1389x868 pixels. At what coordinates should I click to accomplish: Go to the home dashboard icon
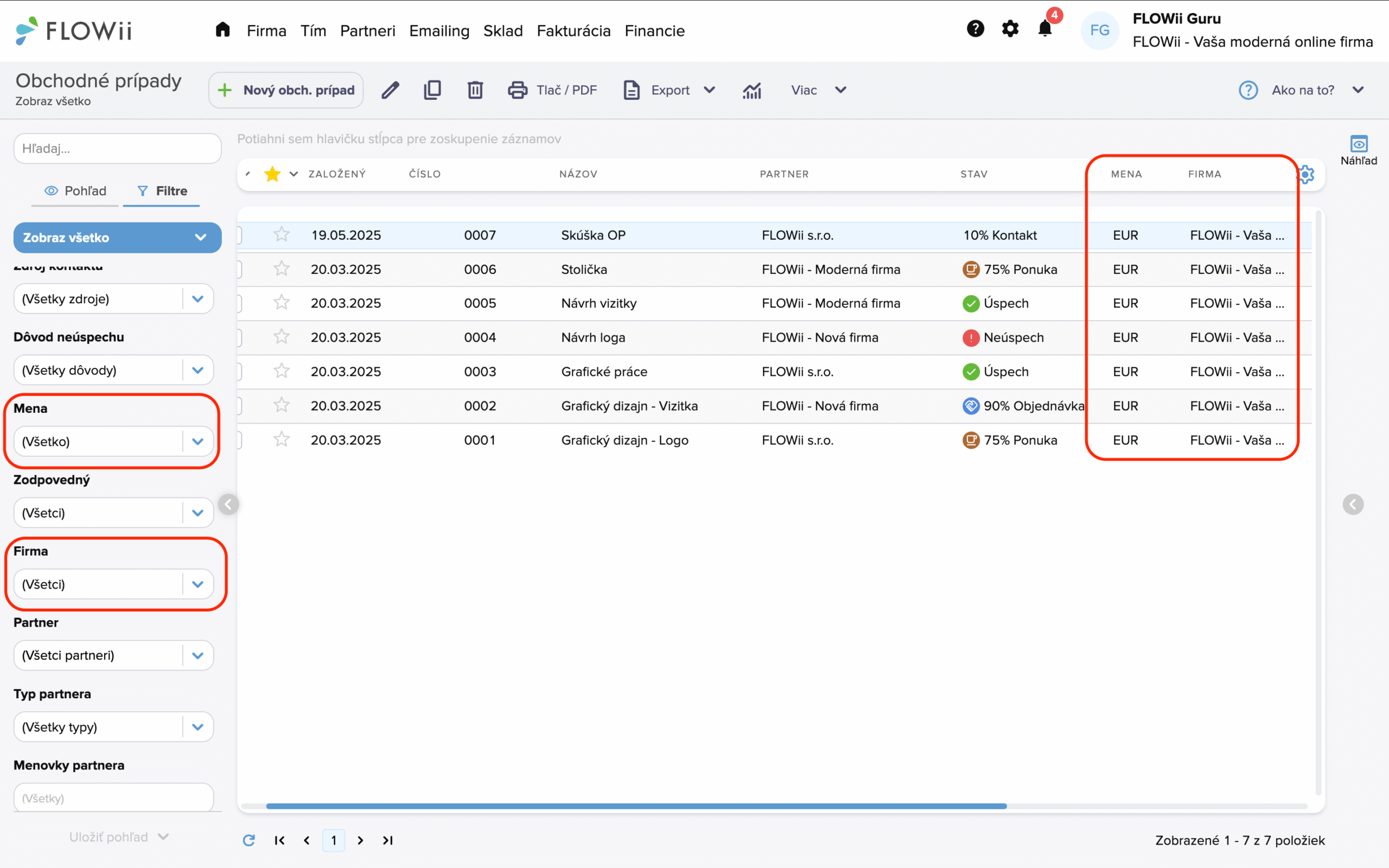222,30
